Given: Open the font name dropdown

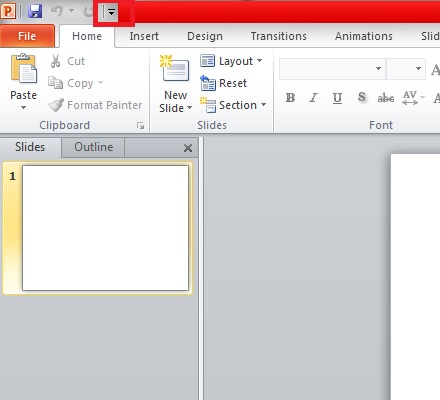Looking at the screenshot, I should 378,69.
